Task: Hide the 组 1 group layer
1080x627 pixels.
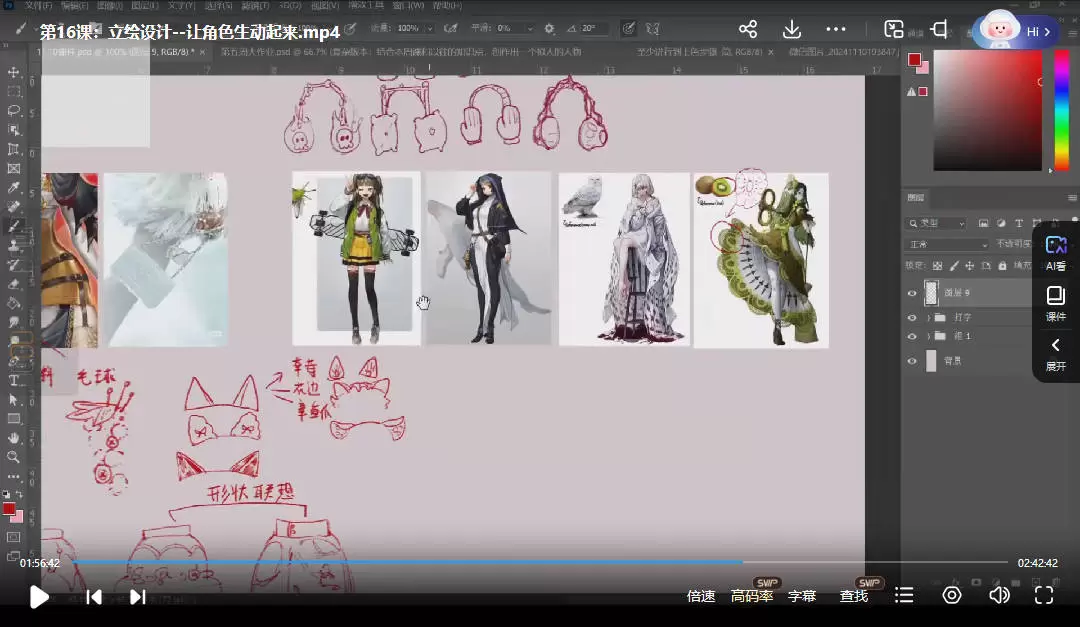Action: point(912,336)
